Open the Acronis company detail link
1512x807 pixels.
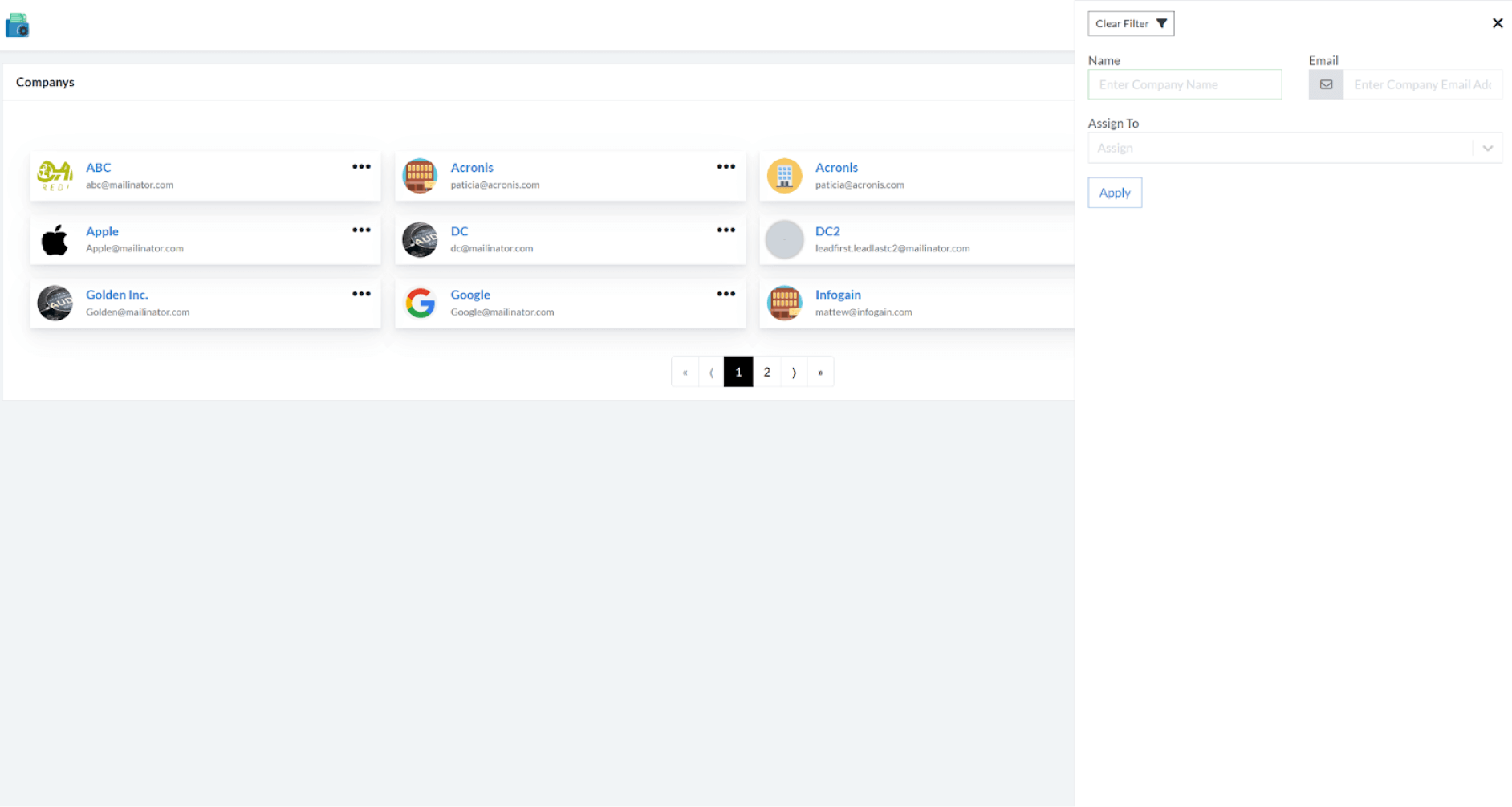[472, 168]
